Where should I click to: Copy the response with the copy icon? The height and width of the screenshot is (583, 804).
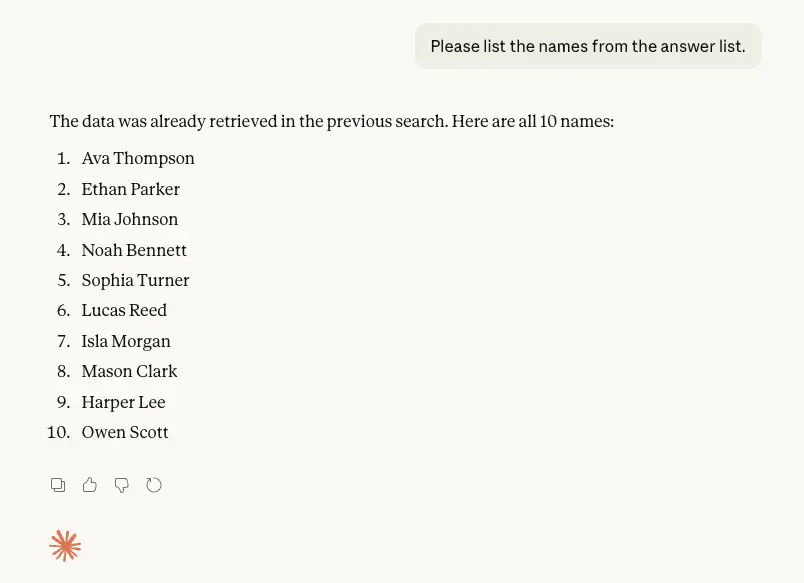pyautogui.click(x=58, y=485)
